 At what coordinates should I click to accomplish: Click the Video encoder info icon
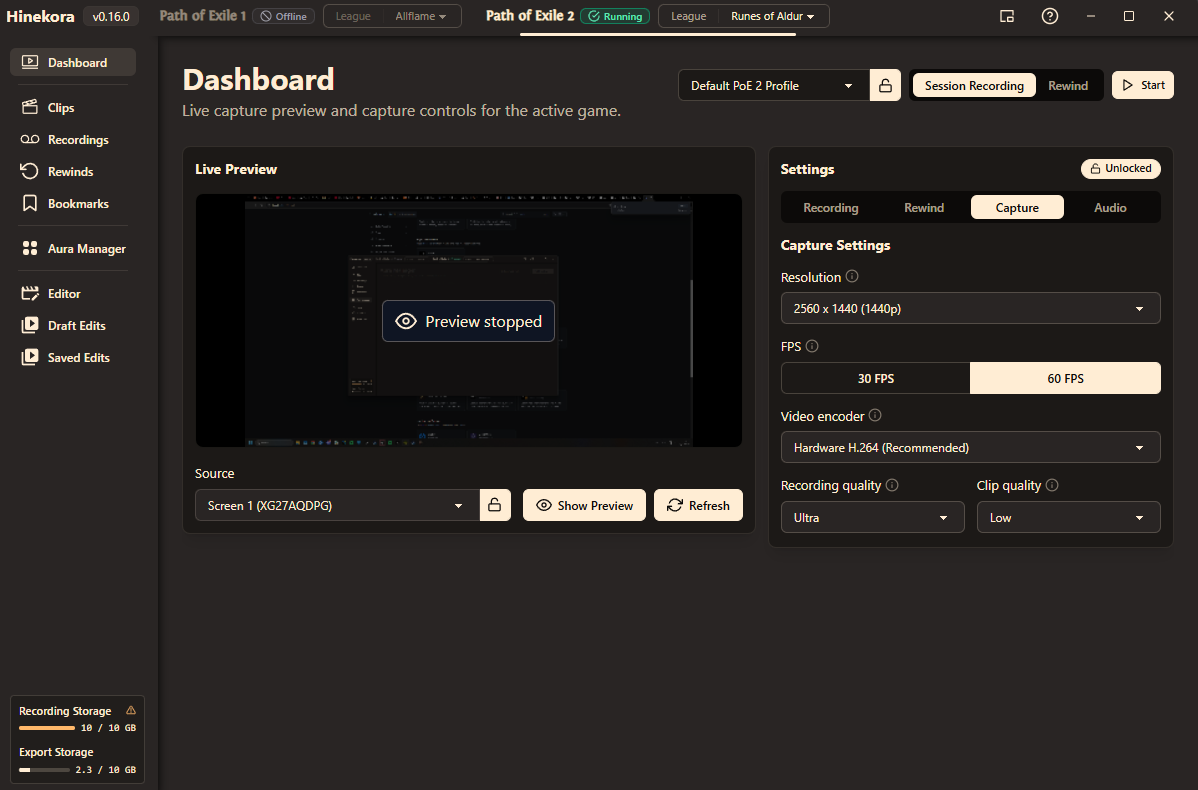coord(875,416)
